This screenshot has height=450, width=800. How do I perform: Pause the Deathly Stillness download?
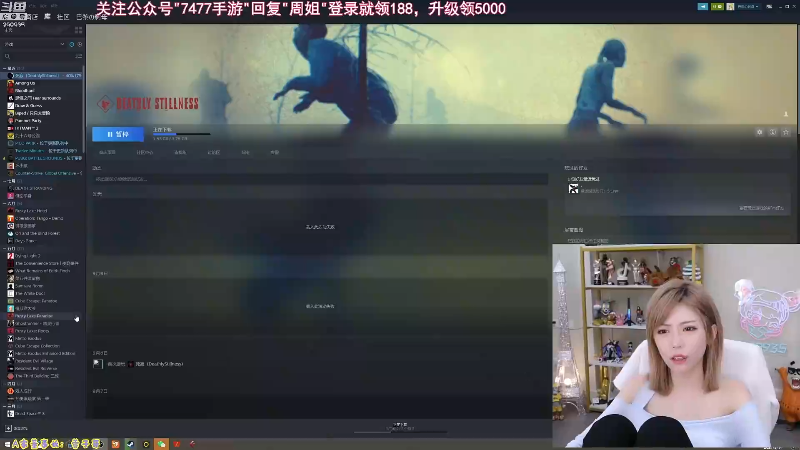click(x=118, y=134)
